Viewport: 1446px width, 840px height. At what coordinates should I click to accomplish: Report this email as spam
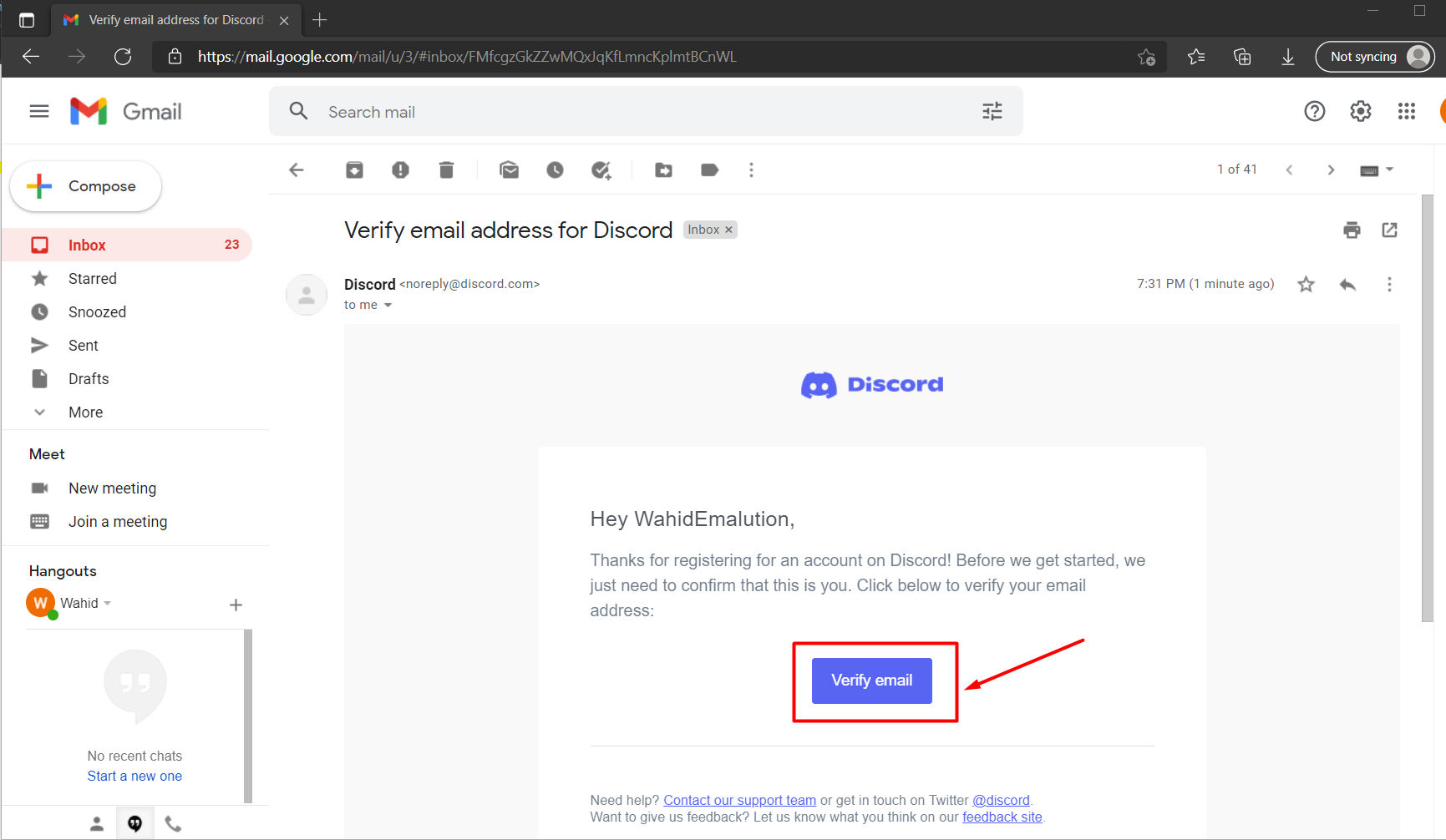[400, 170]
